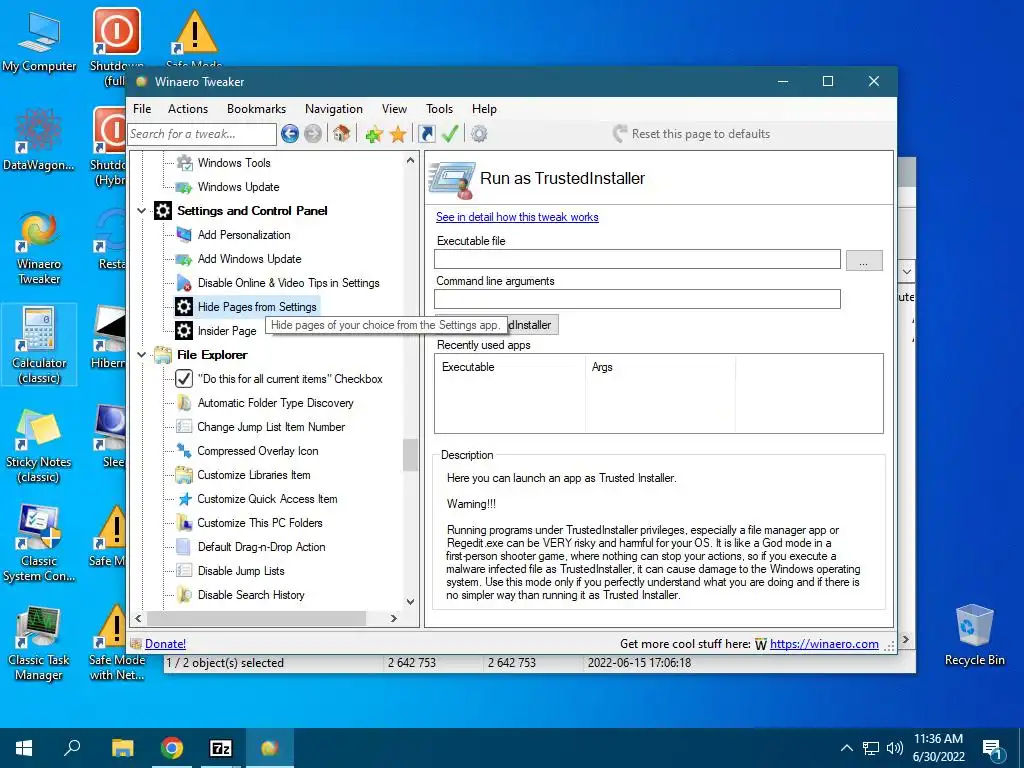The width and height of the screenshot is (1024, 768).
Task: Click tree horizontal scrollbar left arrow
Action: [138, 618]
